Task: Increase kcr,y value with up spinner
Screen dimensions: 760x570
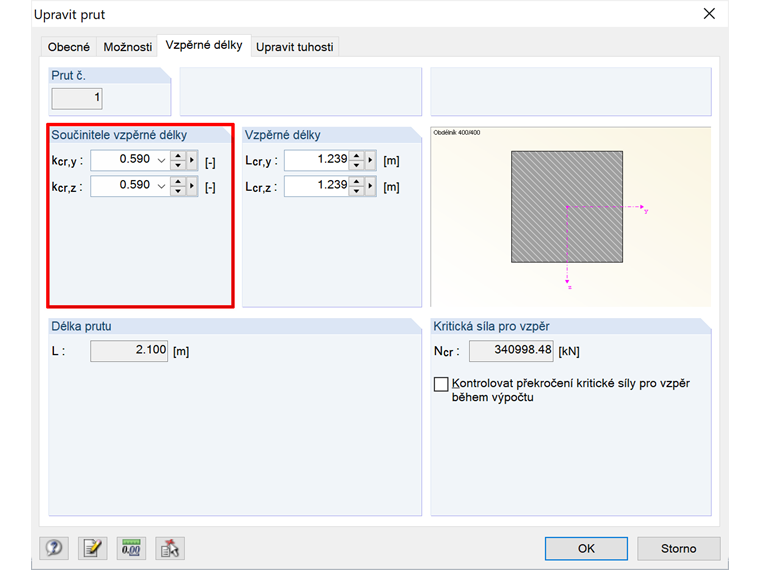Action: point(178,156)
